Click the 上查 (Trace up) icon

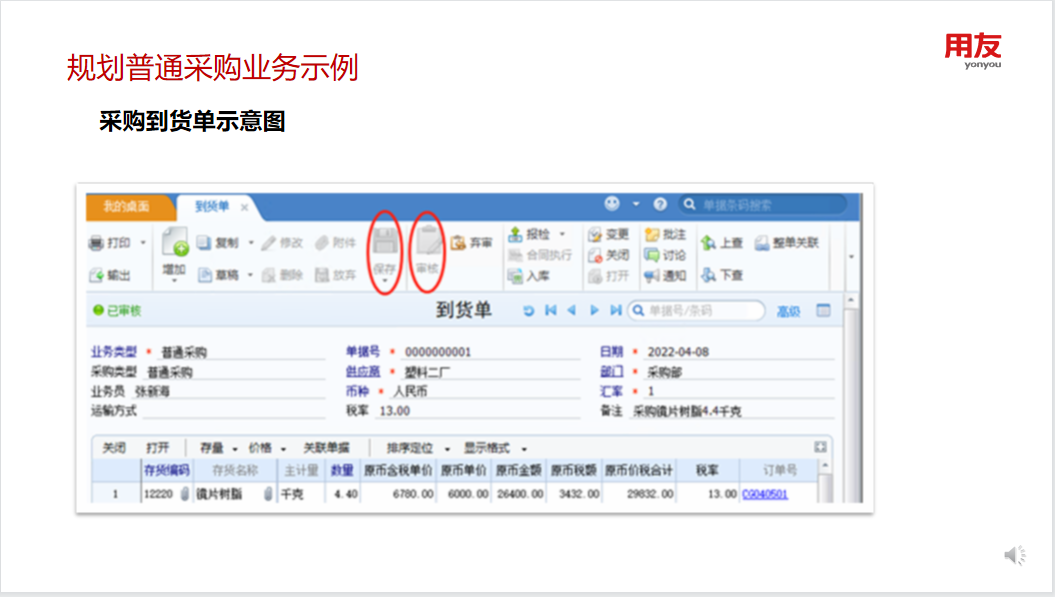708,243
